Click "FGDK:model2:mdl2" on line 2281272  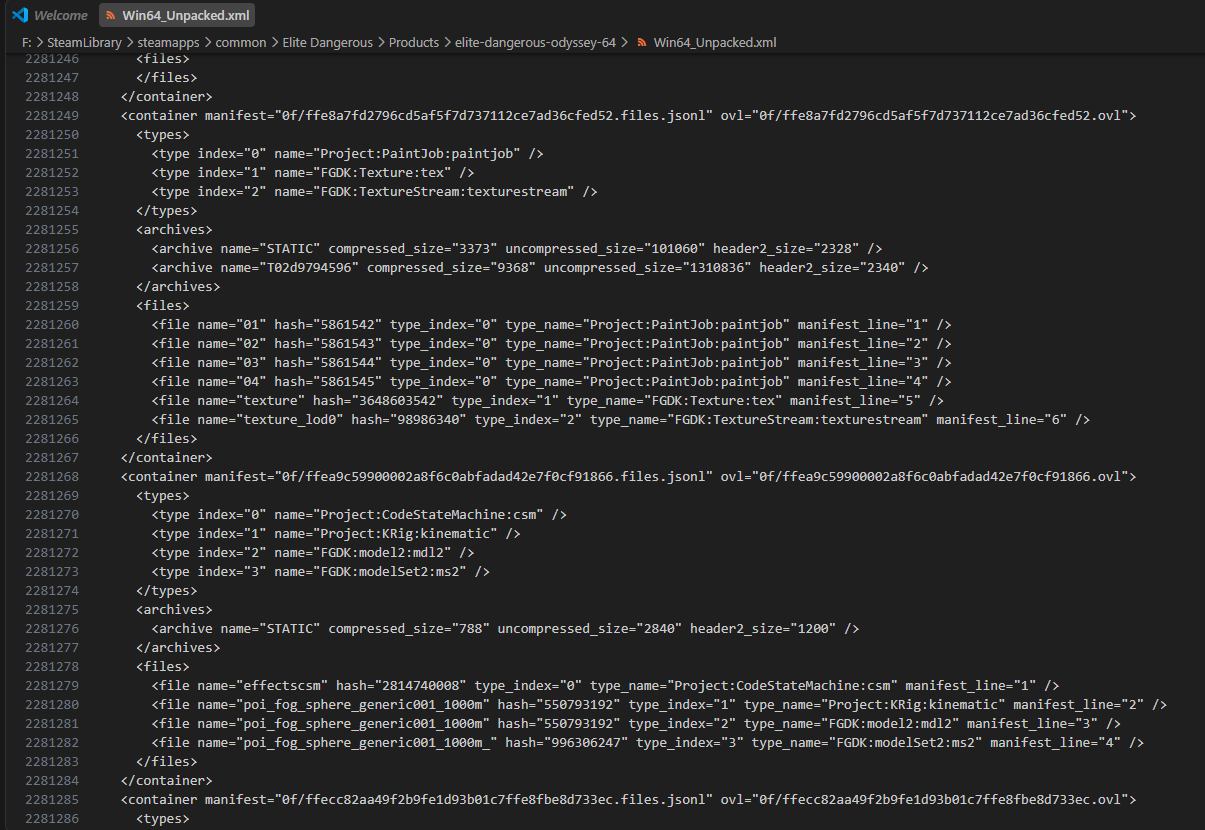pyautogui.click(x=385, y=553)
